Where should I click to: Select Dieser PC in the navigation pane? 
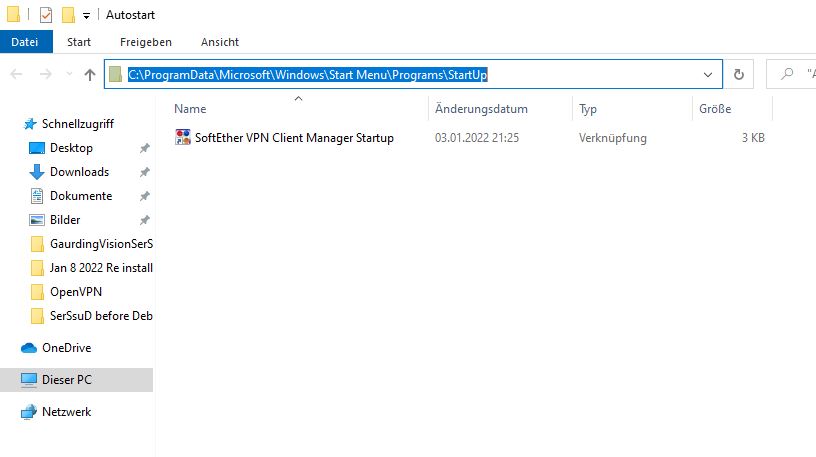tap(67, 379)
